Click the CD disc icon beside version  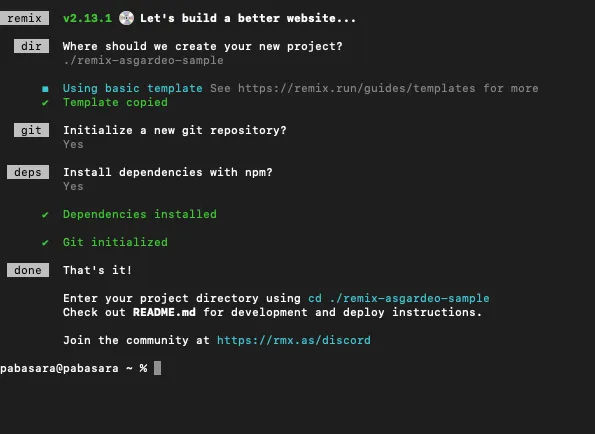pyautogui.click(x=126, y=18)
